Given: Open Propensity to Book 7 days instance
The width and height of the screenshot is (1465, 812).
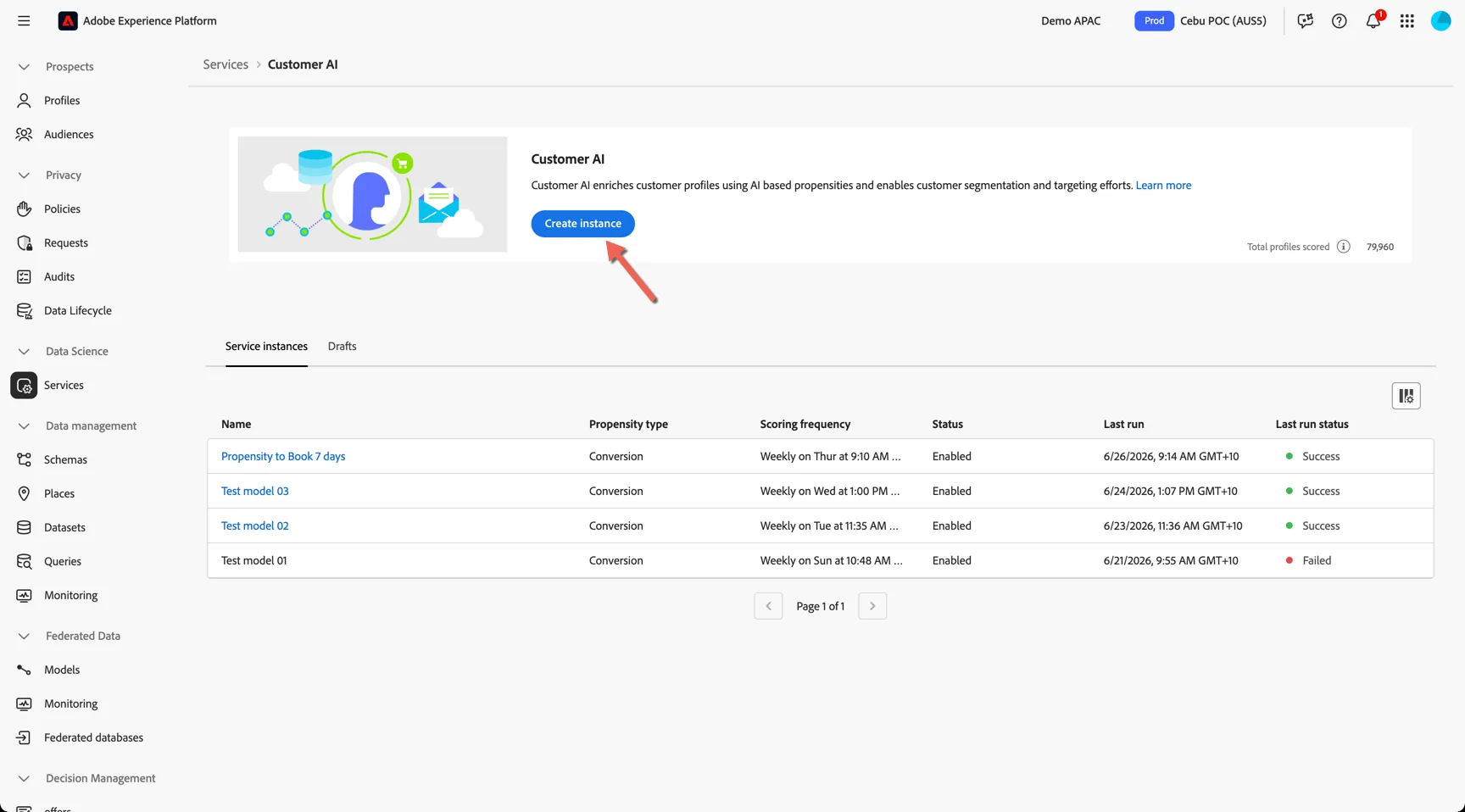Looking at the screenshot, I should point(283,457).
